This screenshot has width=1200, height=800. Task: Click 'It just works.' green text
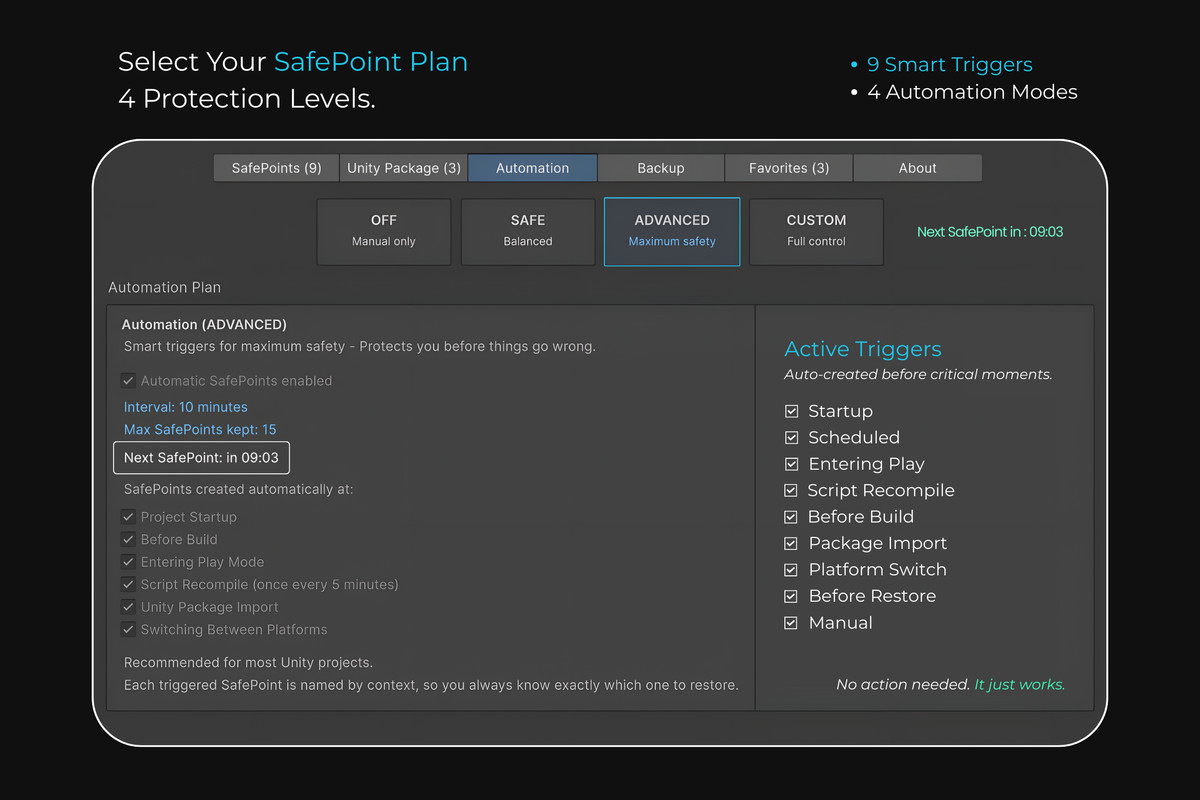1020,685
